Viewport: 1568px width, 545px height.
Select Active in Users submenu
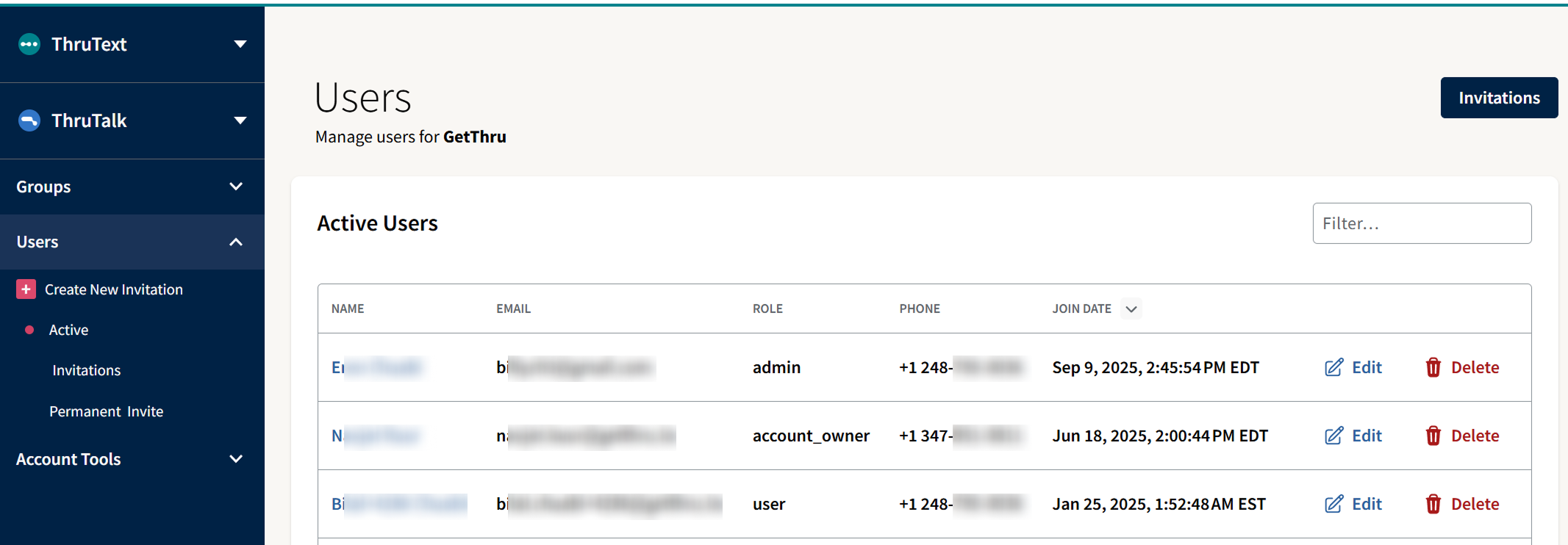[68, 330]
